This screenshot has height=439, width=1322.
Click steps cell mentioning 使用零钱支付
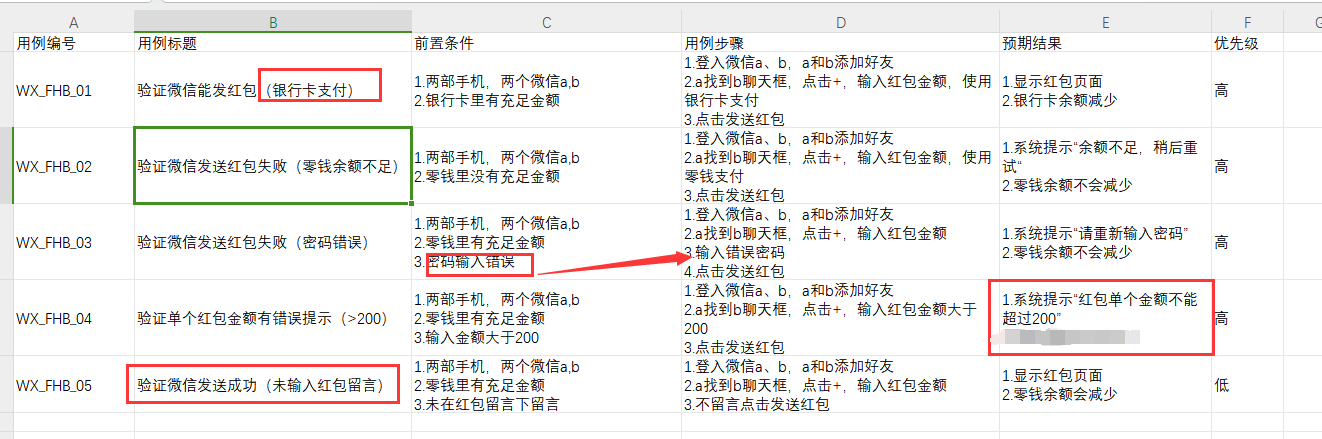click(x=840, y=166)
